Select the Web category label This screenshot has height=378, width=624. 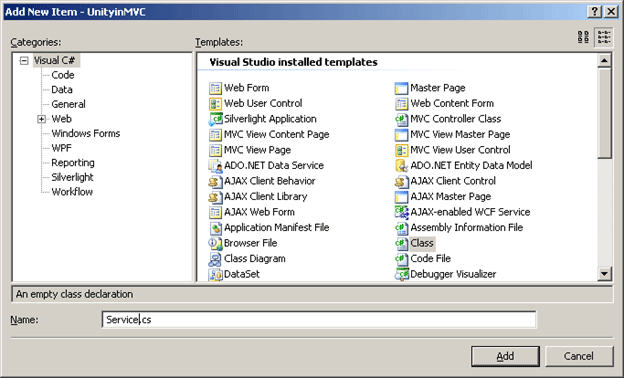click(61, 119)
